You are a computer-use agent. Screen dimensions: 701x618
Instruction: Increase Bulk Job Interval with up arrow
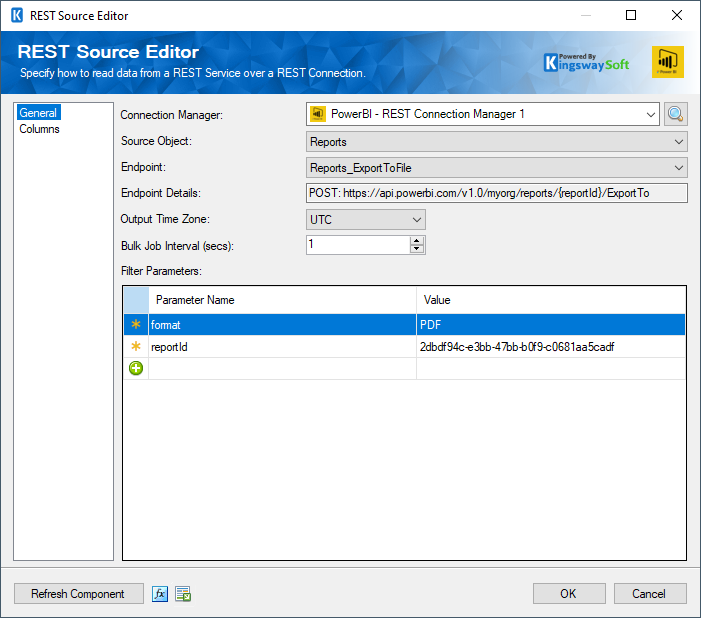(x=417, y=241)
